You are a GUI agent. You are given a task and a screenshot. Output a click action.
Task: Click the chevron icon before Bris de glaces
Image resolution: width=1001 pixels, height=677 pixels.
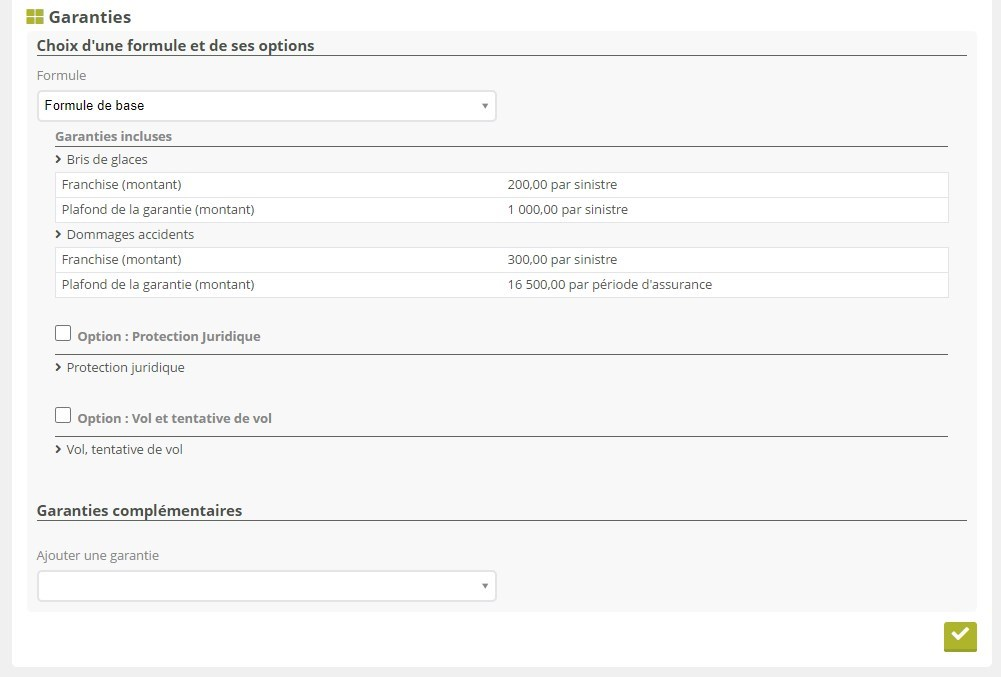(x=59, y=159)
